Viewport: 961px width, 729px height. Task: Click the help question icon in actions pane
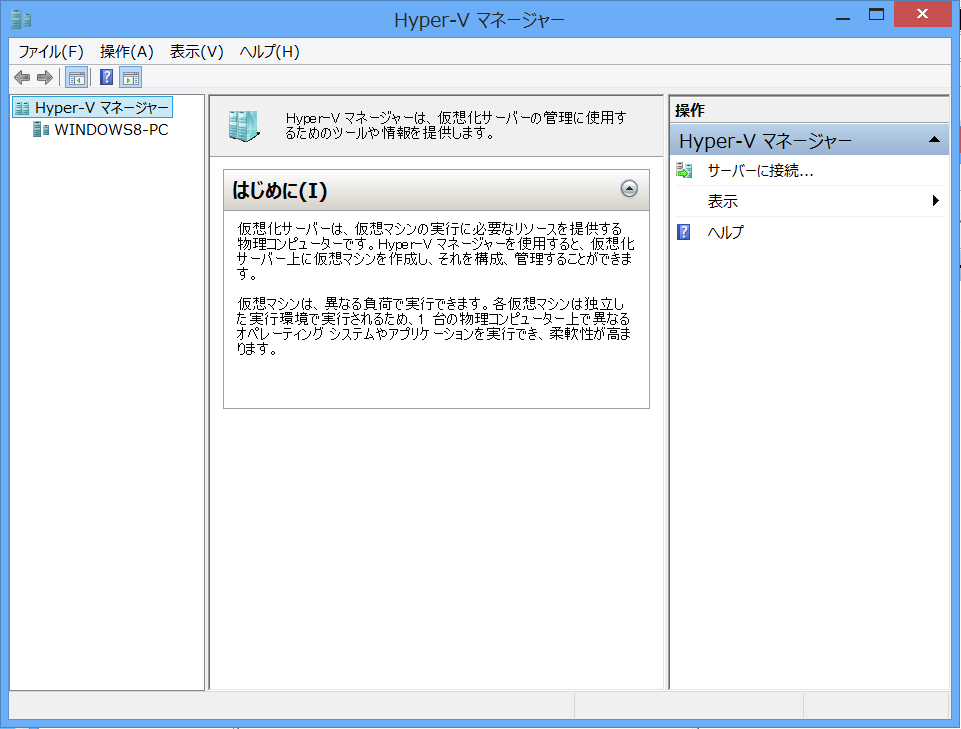683,232
